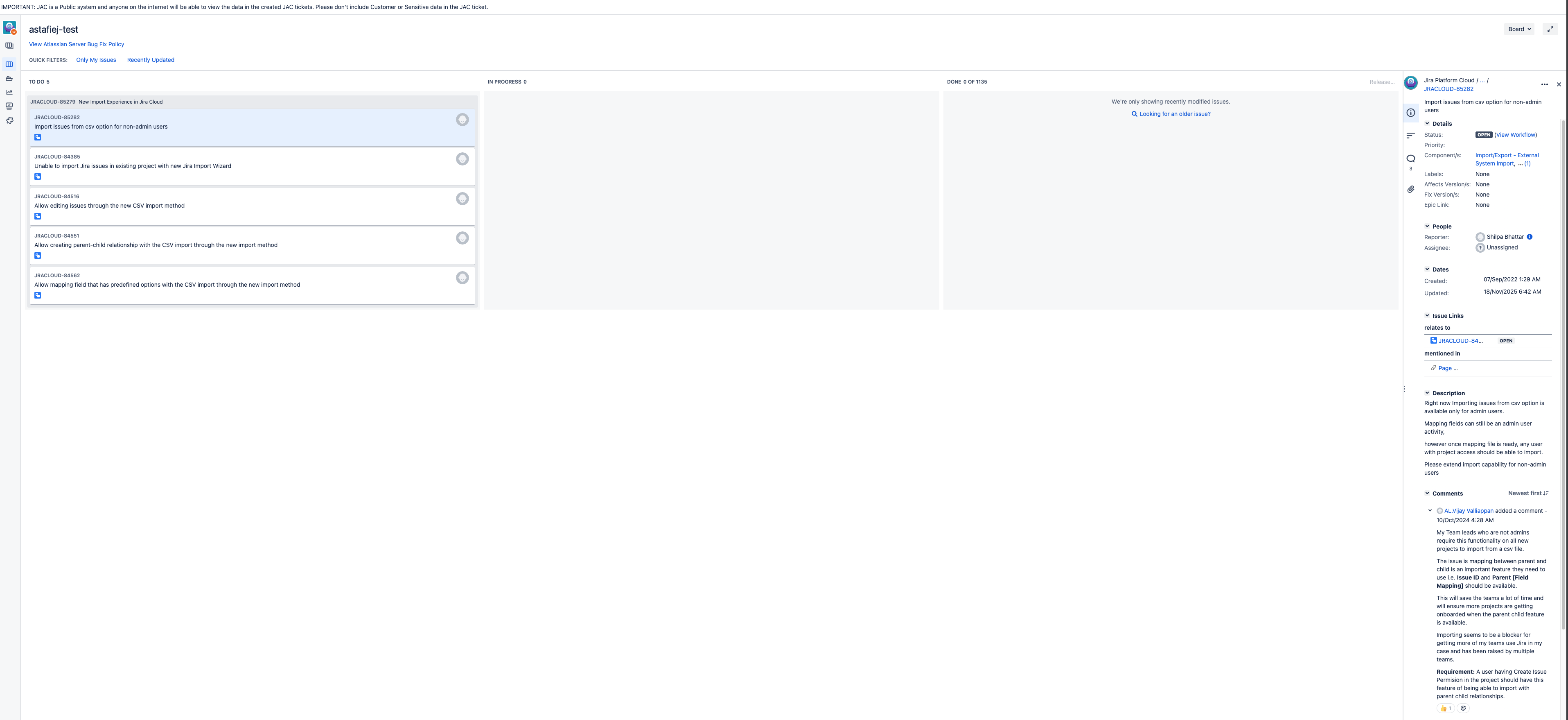This screenshot has width=1568, height=720.
Task: Jump to Comments using the speech bubble icon
Action: coord(1410,158)
